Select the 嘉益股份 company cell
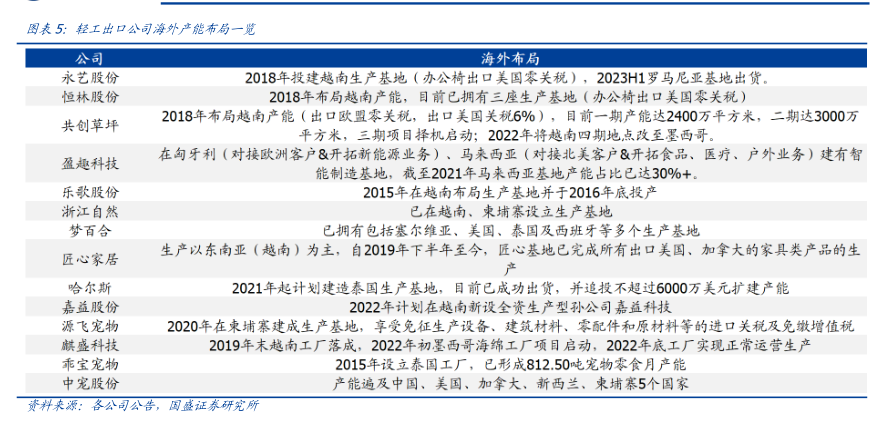The width and height of the screenshot is (879, 423). point(90,306)
